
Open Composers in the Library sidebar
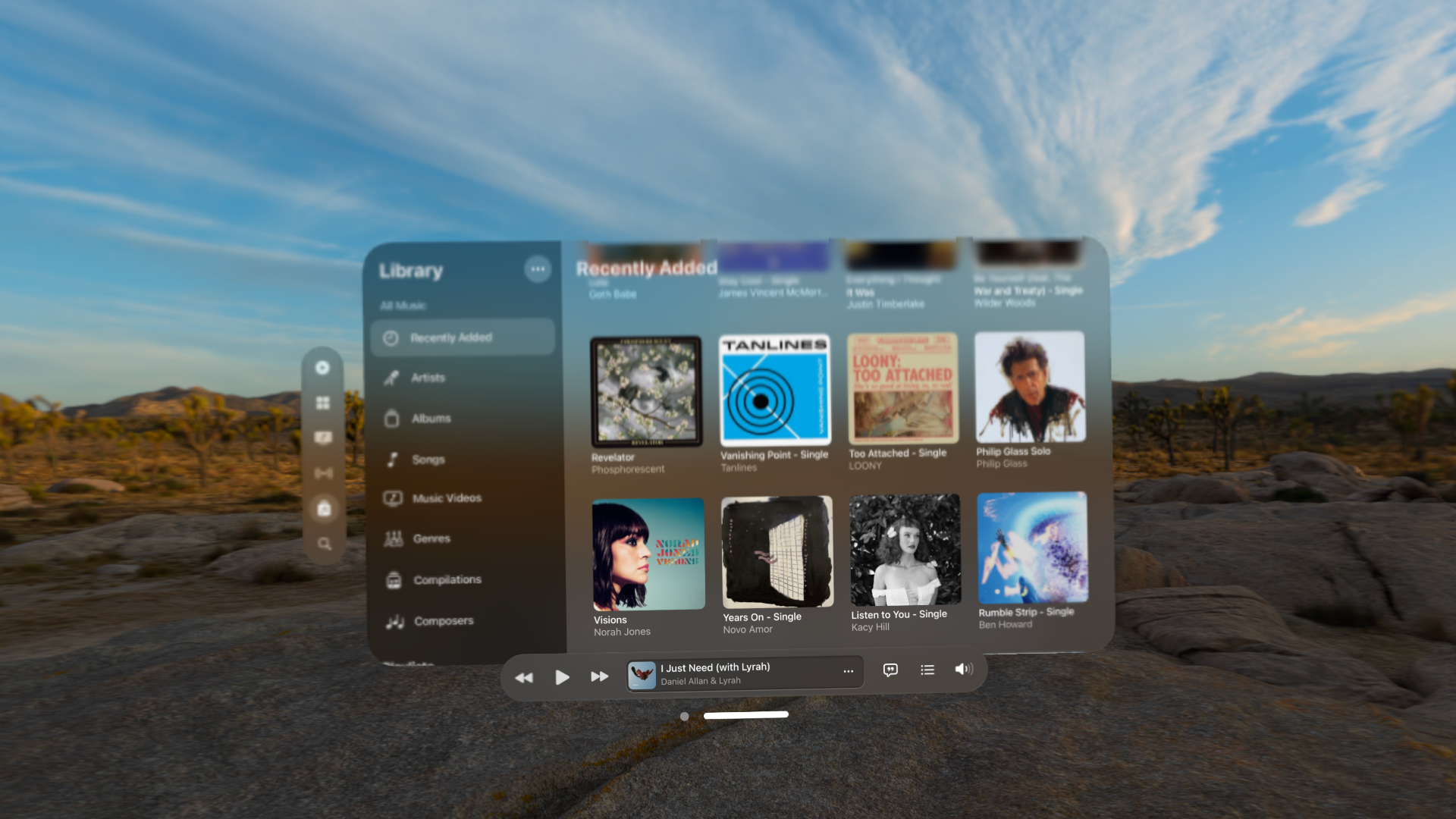(443, 621)
